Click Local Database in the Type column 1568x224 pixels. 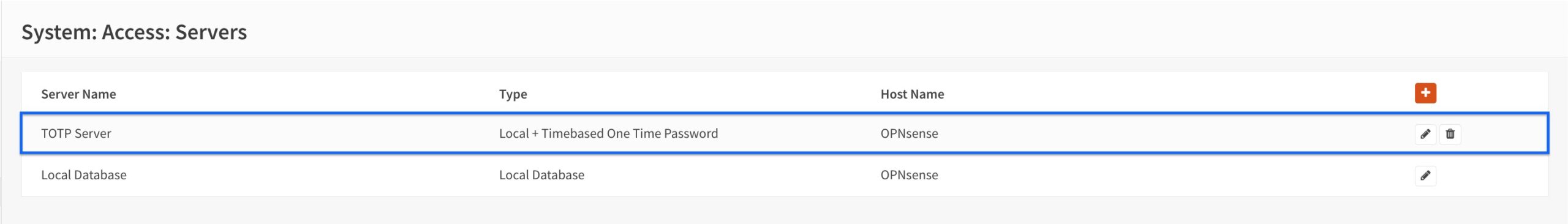[x=541, y=175]
